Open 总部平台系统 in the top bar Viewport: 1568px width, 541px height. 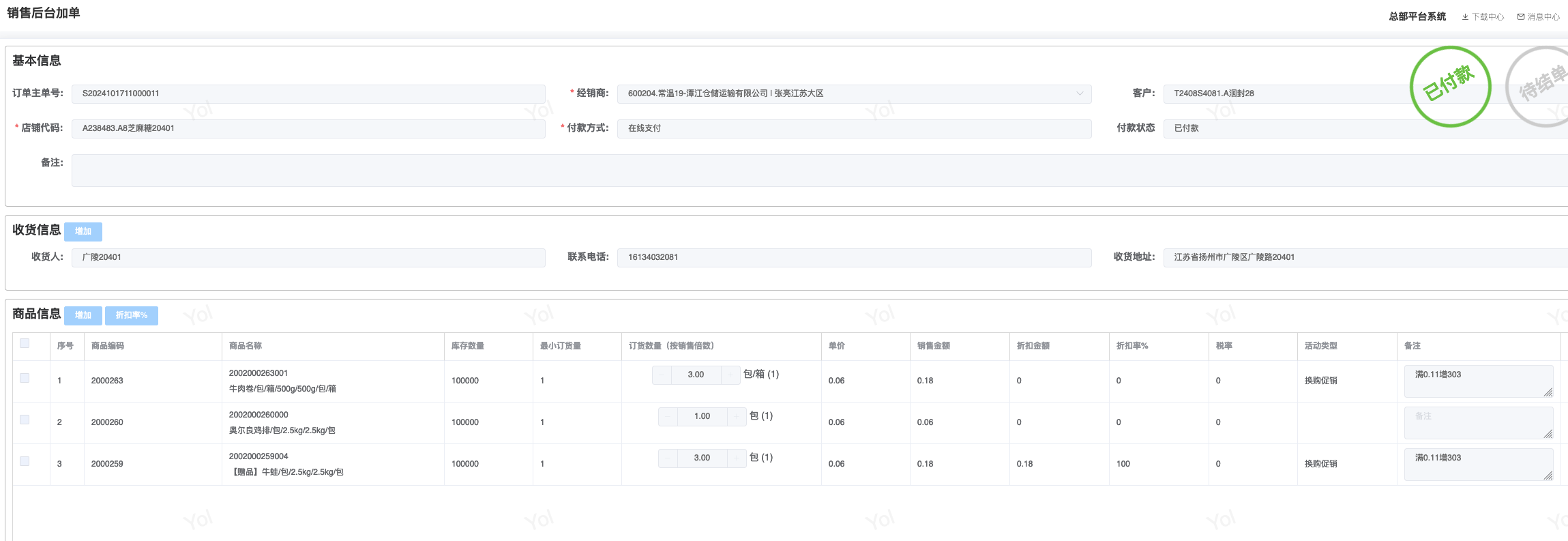point(1417,16)
